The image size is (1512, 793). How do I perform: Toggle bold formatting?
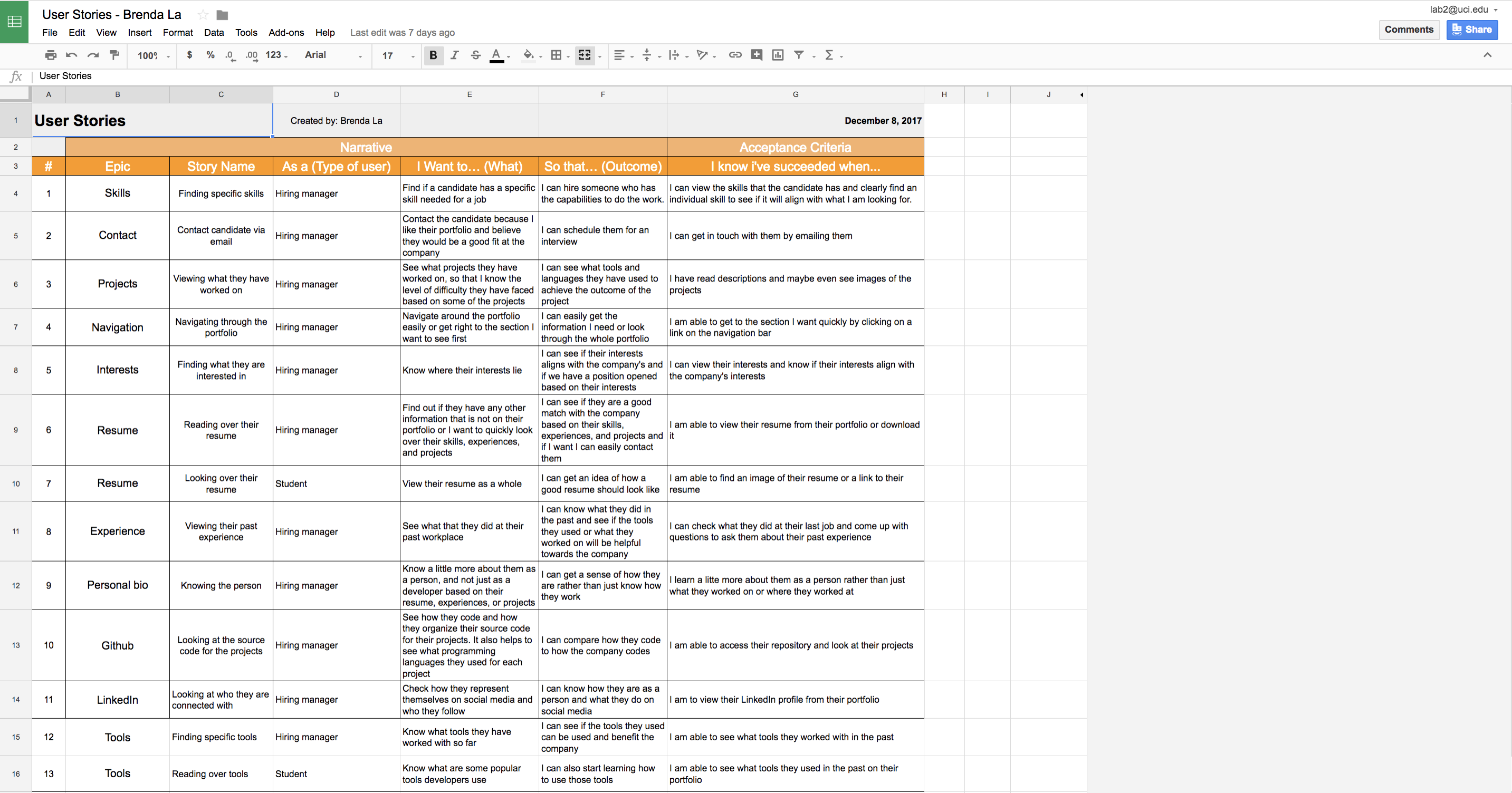[433, 55]
